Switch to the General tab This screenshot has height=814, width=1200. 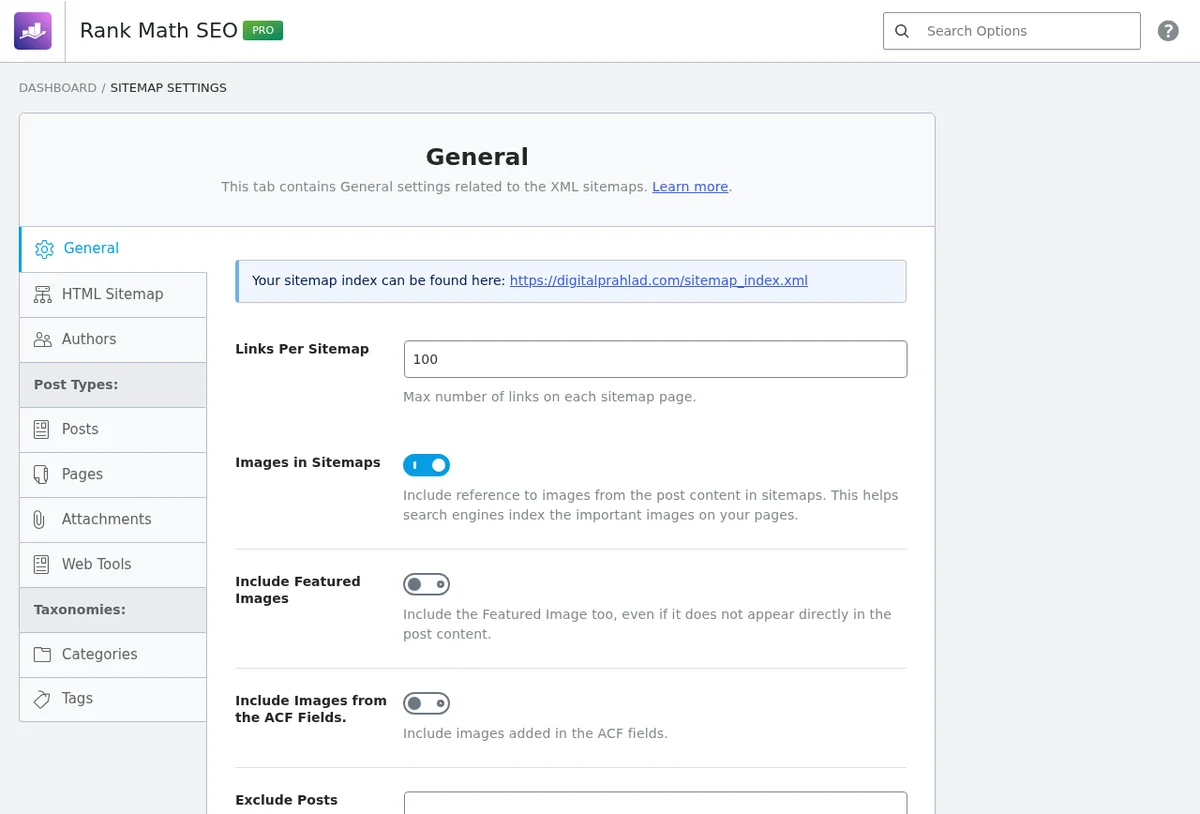click(113, 249)
